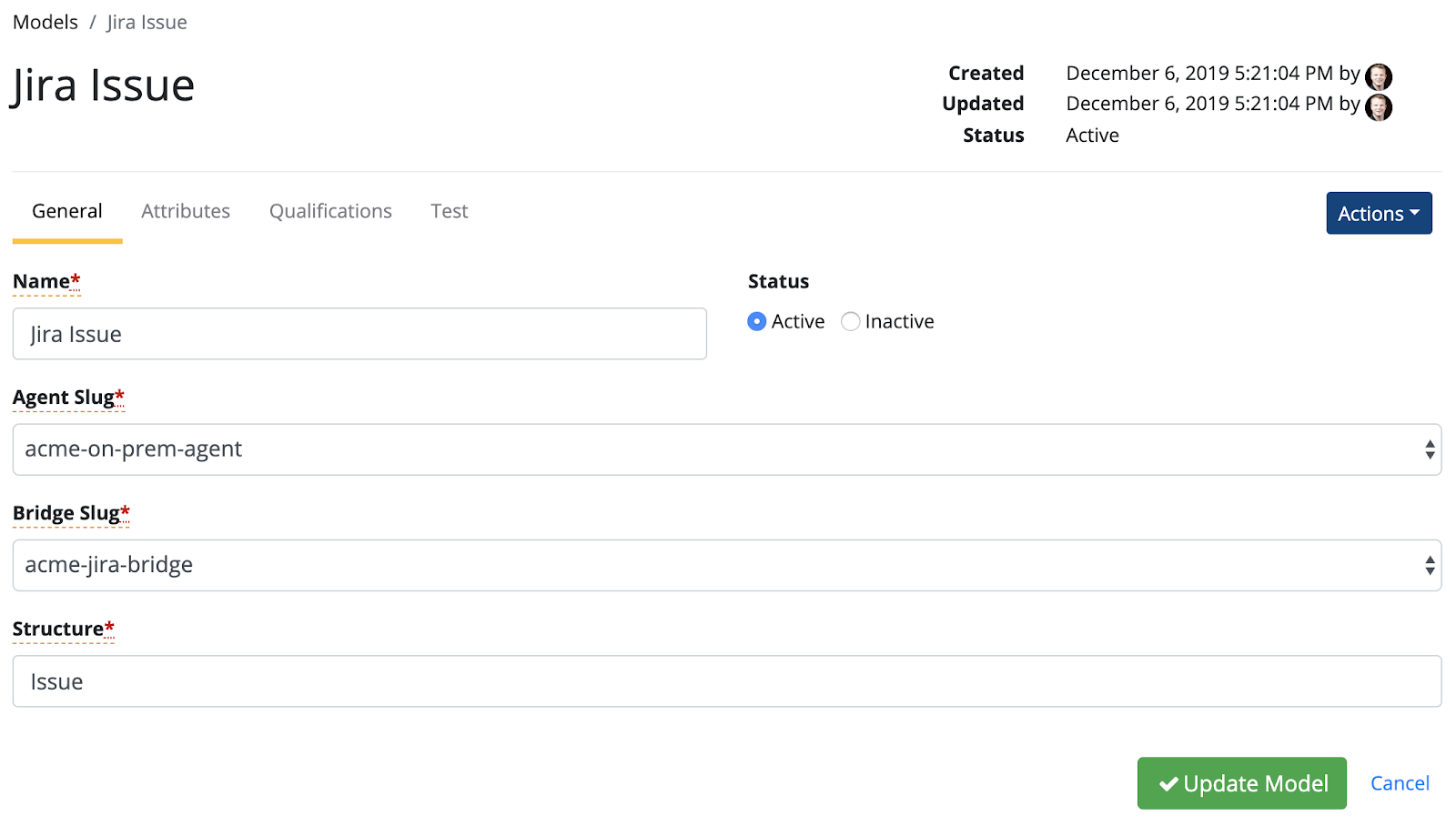
Task: Switch to the General tab
Action: tap(67, 211)
